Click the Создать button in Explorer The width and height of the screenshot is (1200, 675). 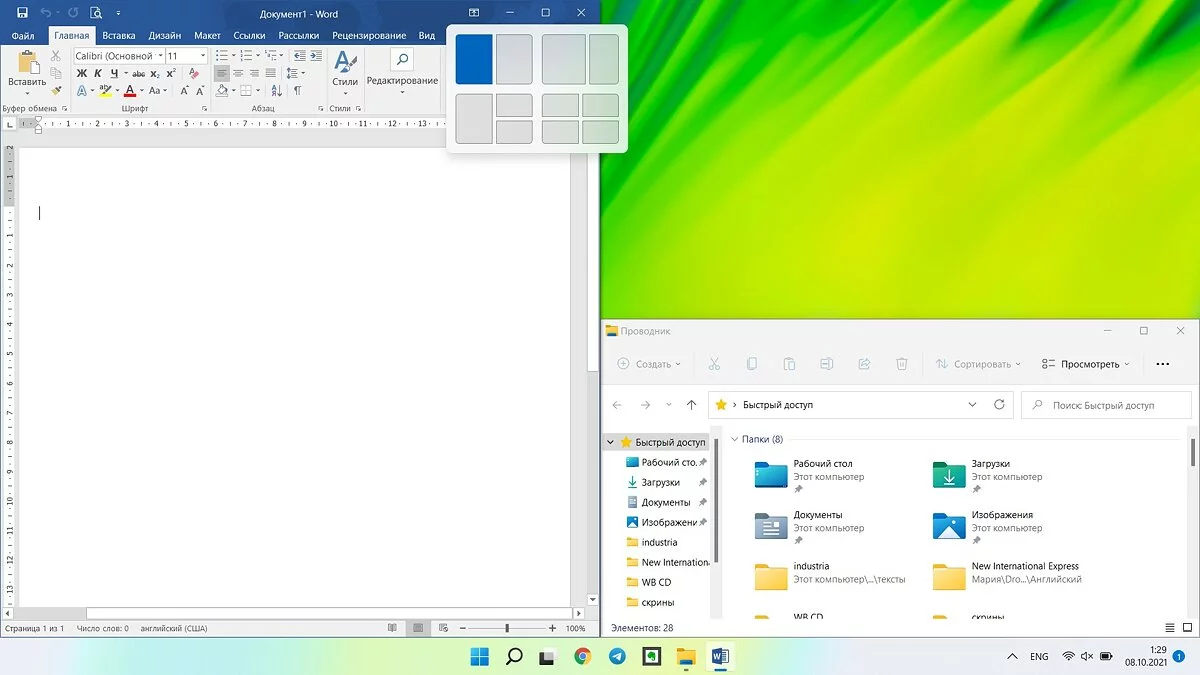click(648, 364)
